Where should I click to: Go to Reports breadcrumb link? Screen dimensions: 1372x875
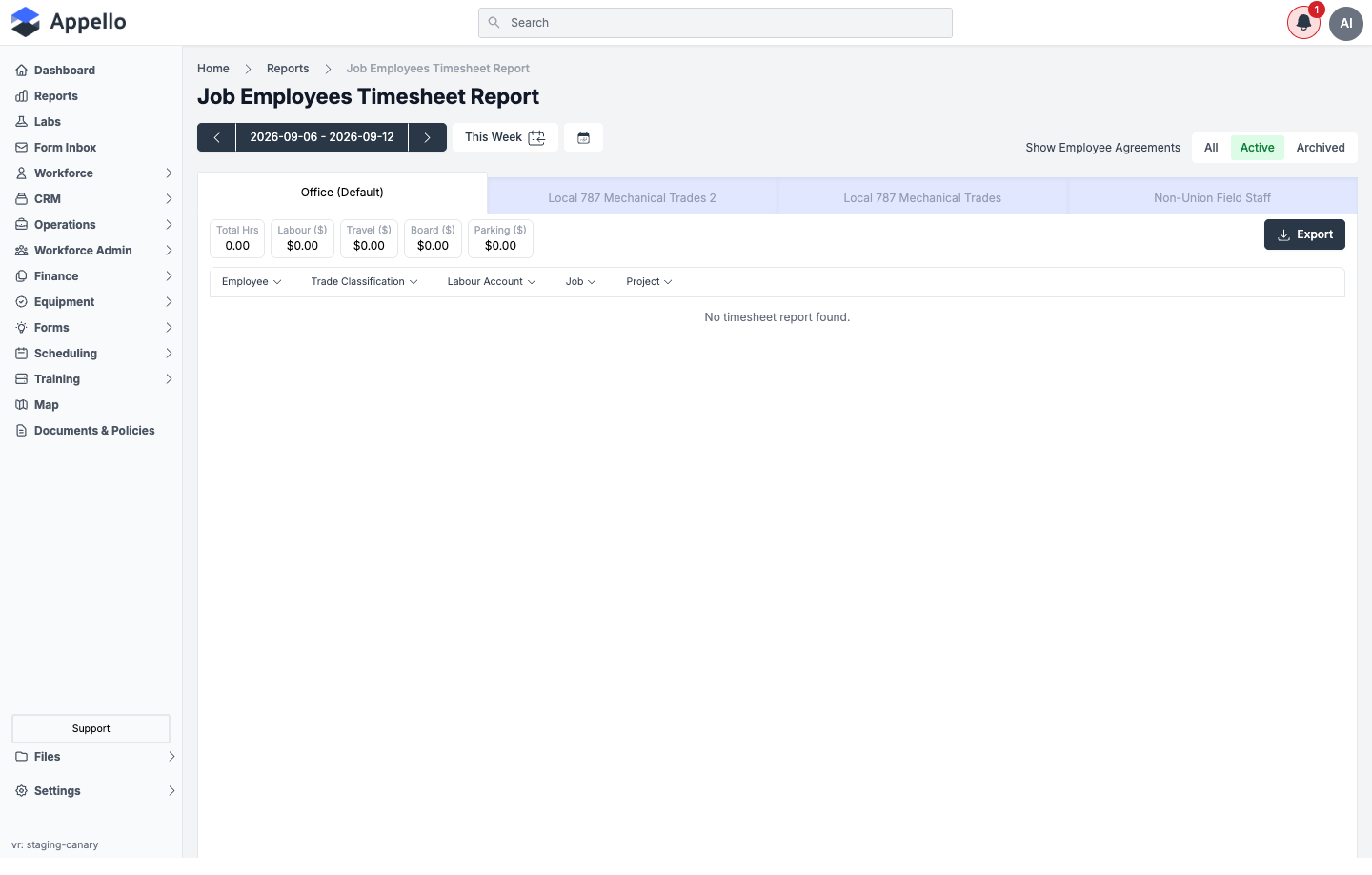288,69
